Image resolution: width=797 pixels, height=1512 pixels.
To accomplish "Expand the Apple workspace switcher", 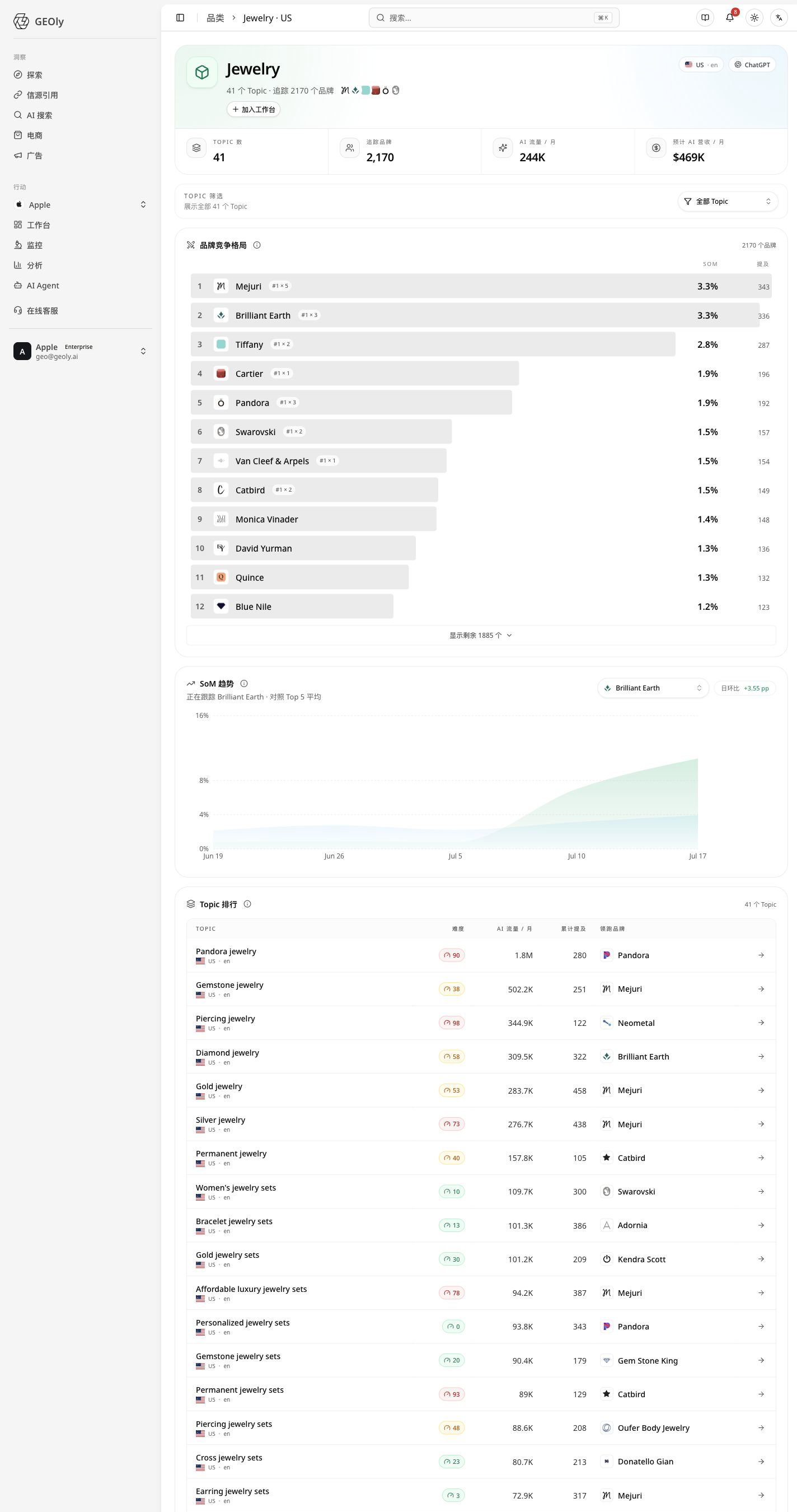I will coord(81,205).
